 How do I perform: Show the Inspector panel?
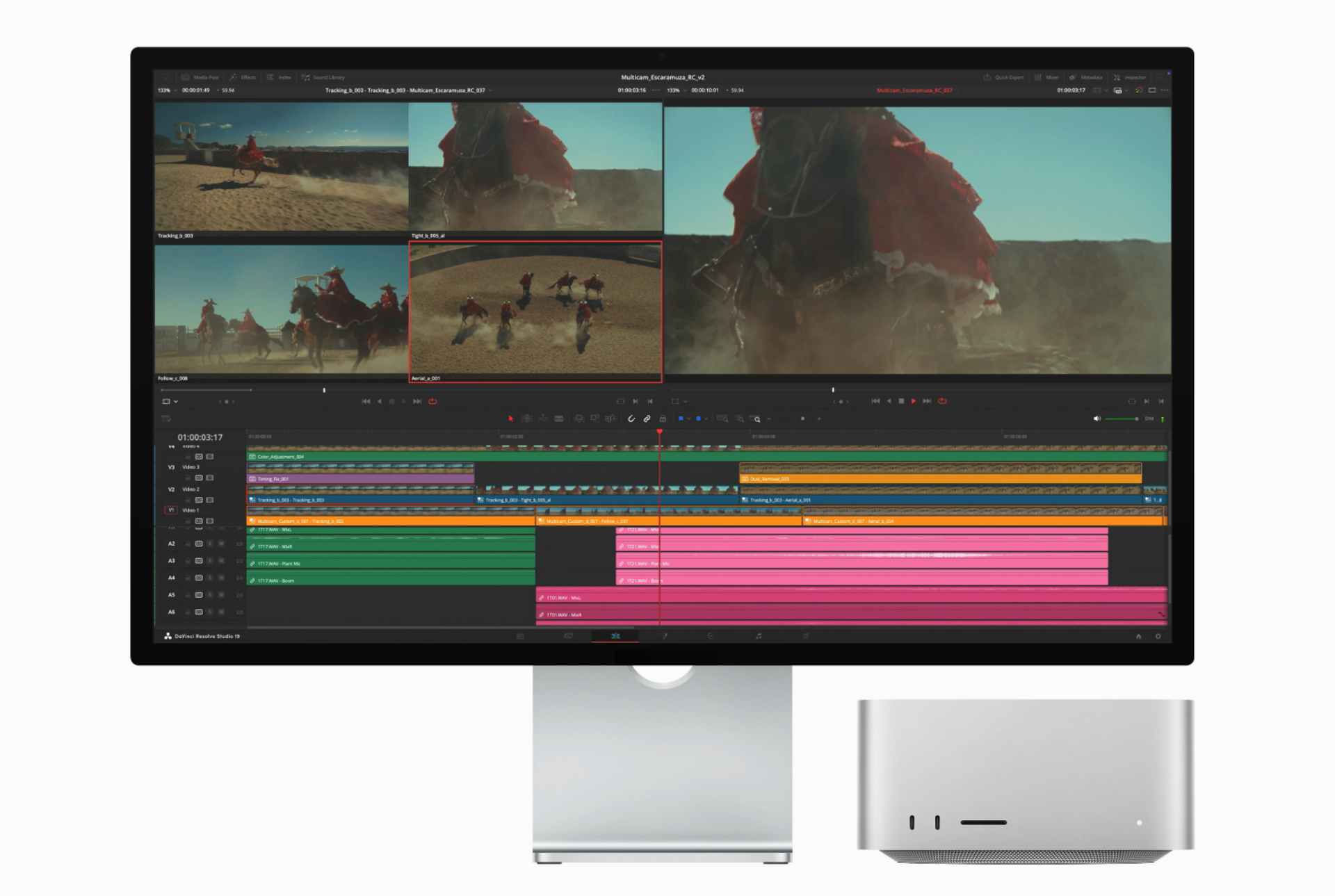coord(1129,77)
